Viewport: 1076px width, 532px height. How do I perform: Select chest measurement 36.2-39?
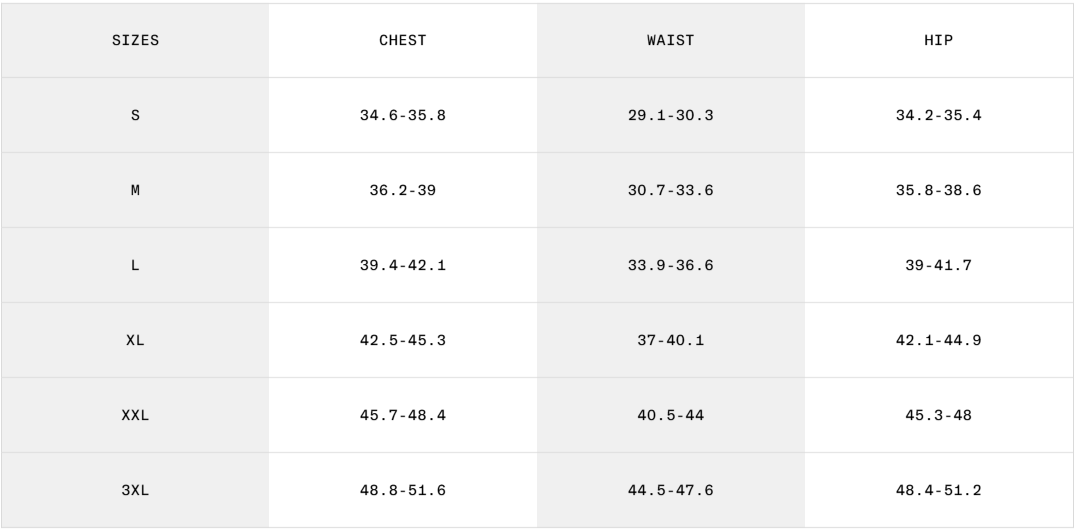(402, 191)
